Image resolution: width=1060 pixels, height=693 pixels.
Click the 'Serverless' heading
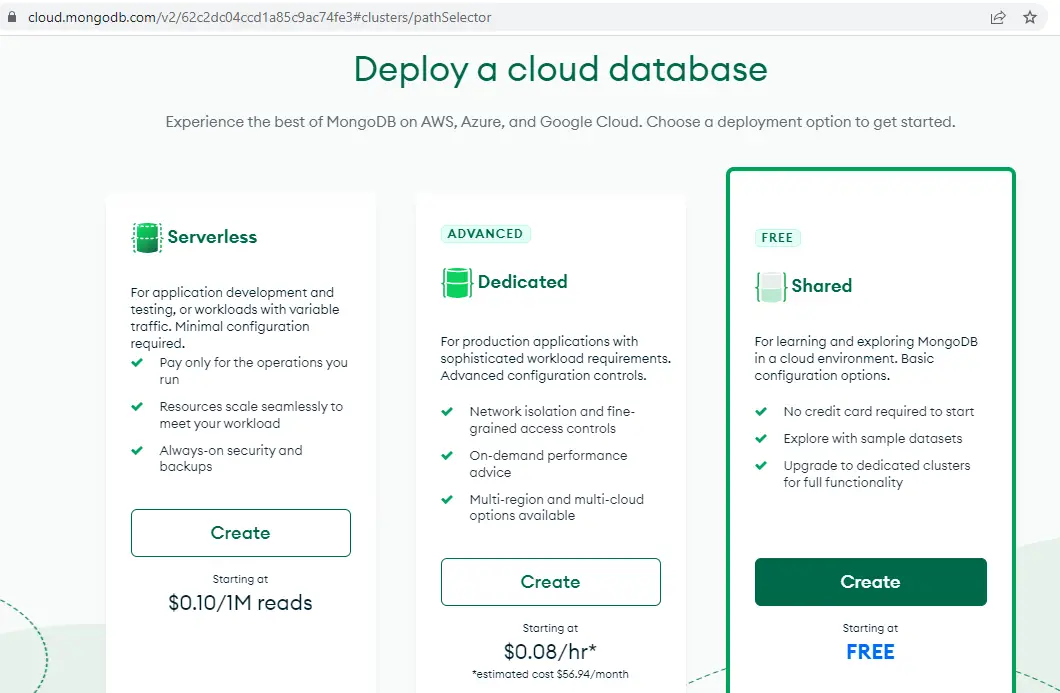212,237
